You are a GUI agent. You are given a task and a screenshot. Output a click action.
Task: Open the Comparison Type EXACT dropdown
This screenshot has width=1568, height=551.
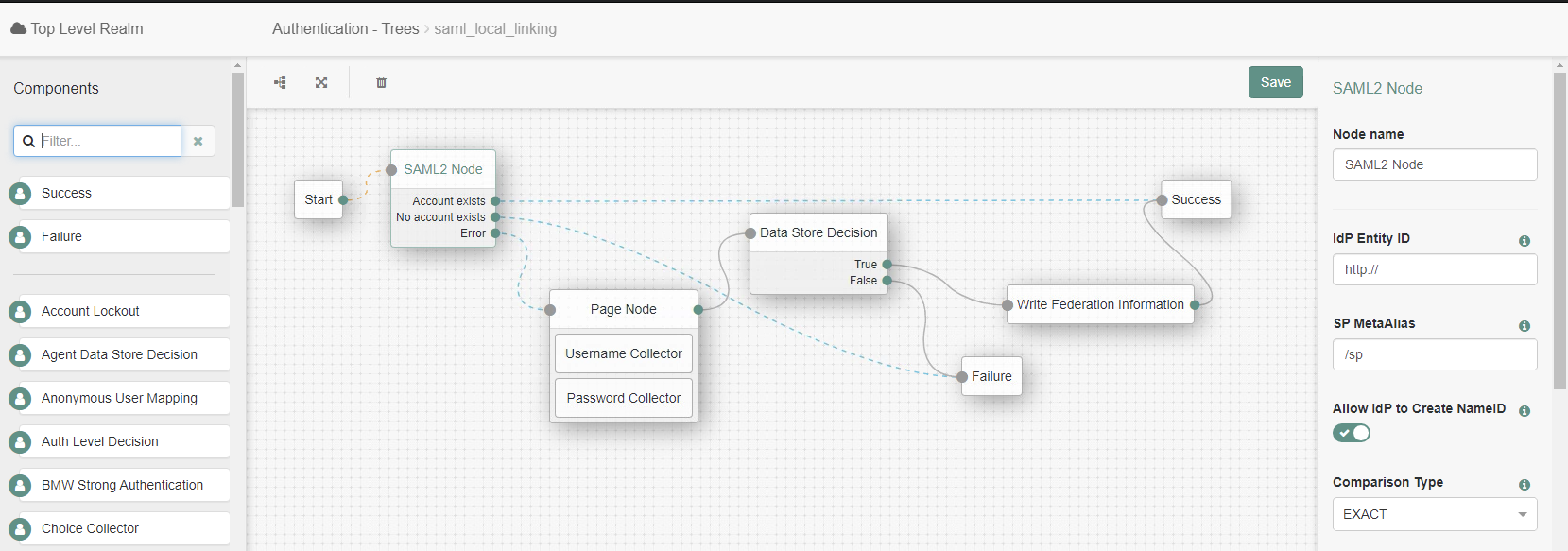[x=1434, y=515]
